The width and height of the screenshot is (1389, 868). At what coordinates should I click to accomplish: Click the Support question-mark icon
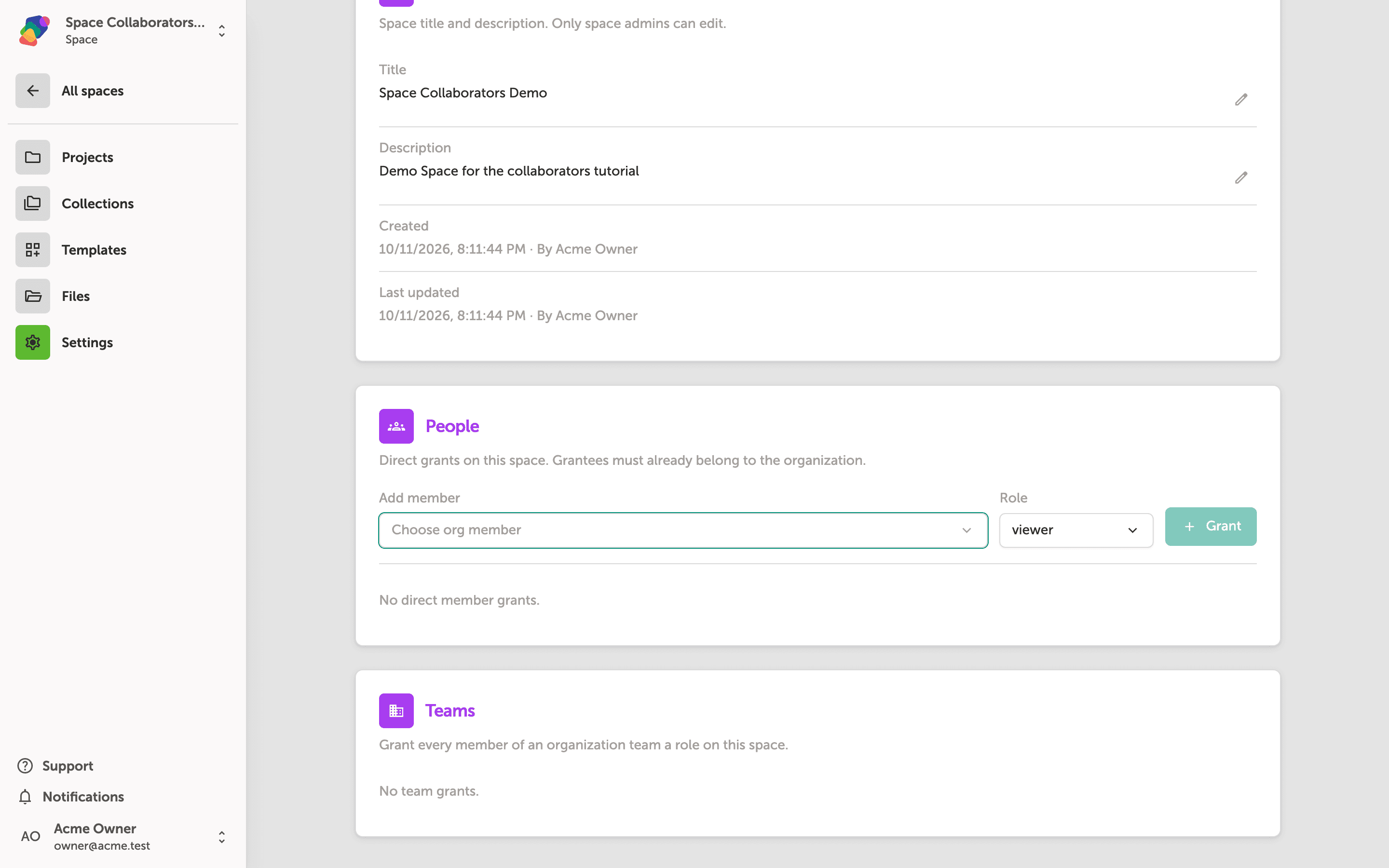(25, 766)
